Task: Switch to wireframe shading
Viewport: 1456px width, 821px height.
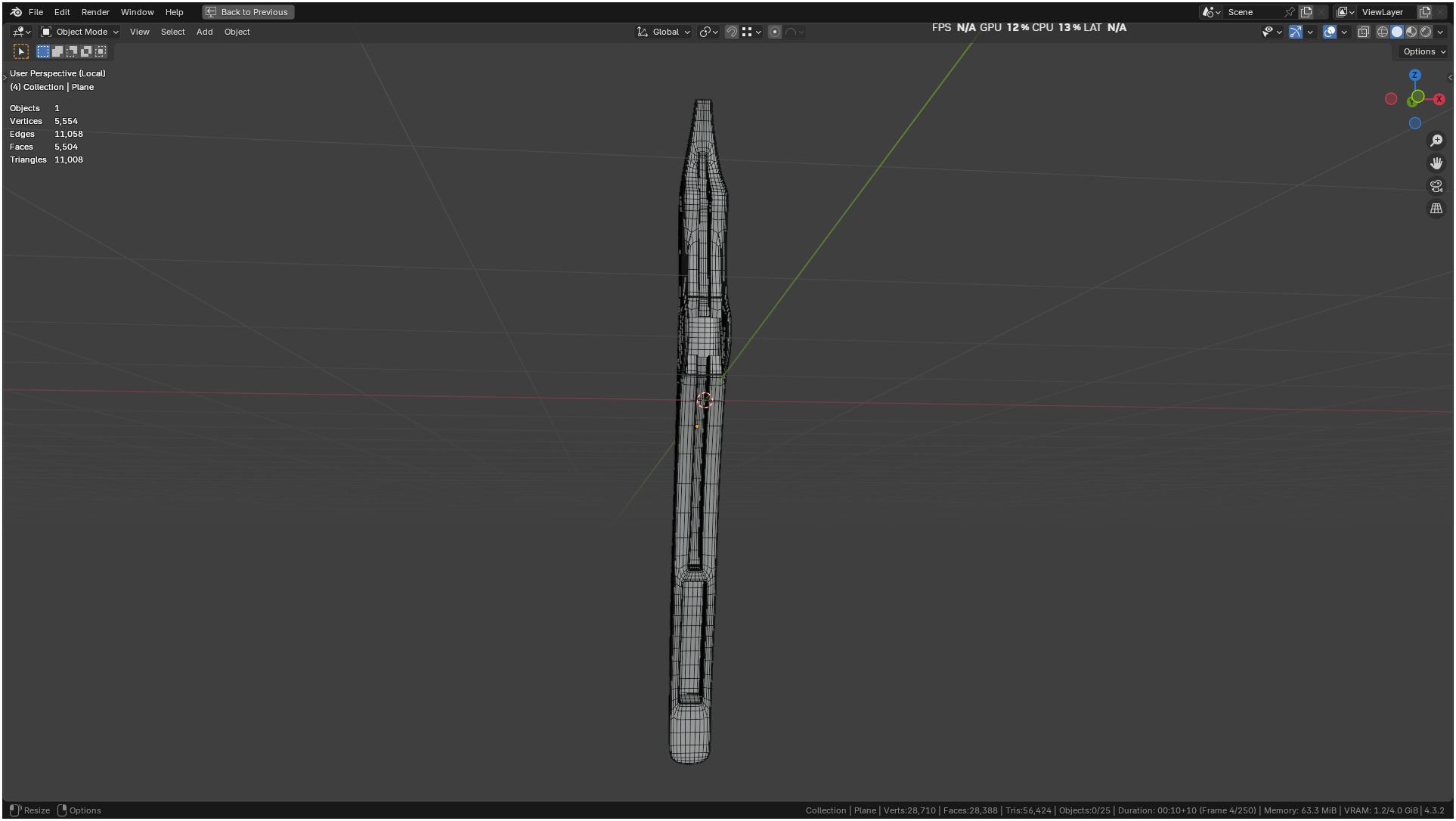Action: coord(1383,32)
